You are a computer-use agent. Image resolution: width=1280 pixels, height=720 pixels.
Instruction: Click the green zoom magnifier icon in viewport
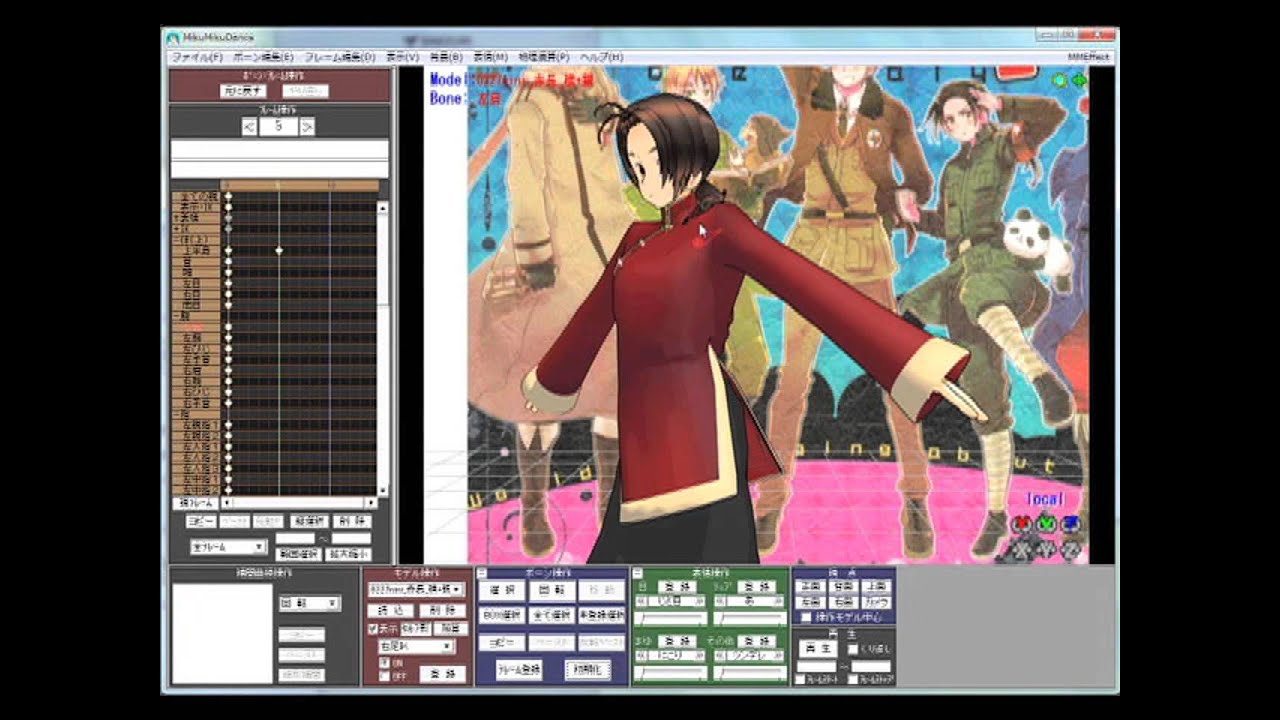[x=1060, y=80]
